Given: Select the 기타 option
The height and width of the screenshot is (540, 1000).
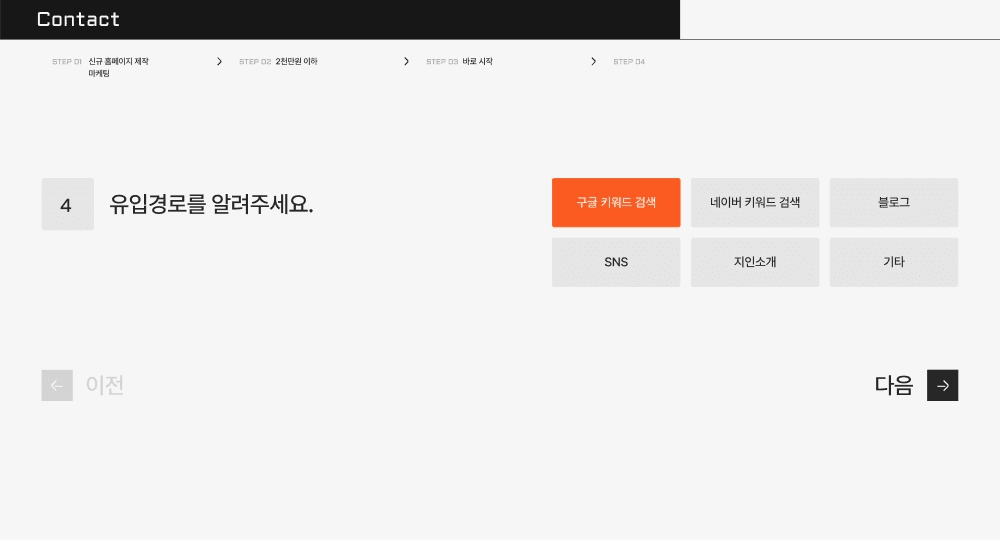Looking at the screenshot, I should tap(894, 262).
